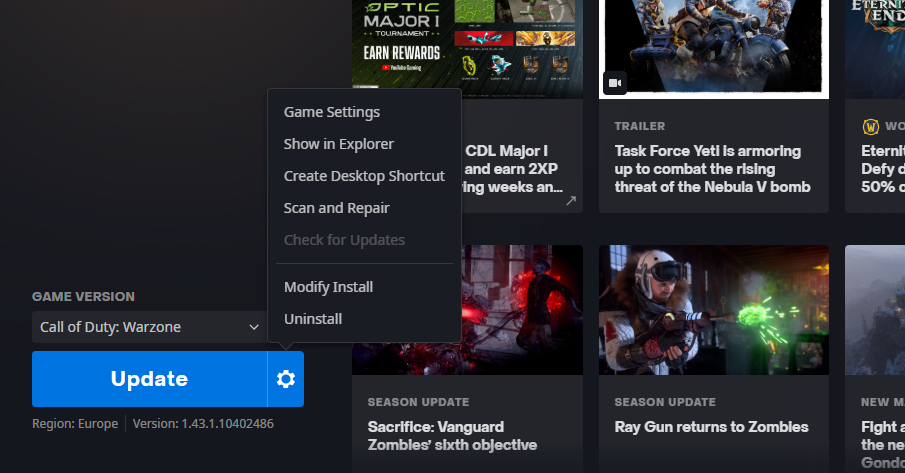Select Game Settings from the menu
Viewport: 905px width, 473px height.
click(x=332, y=112)
